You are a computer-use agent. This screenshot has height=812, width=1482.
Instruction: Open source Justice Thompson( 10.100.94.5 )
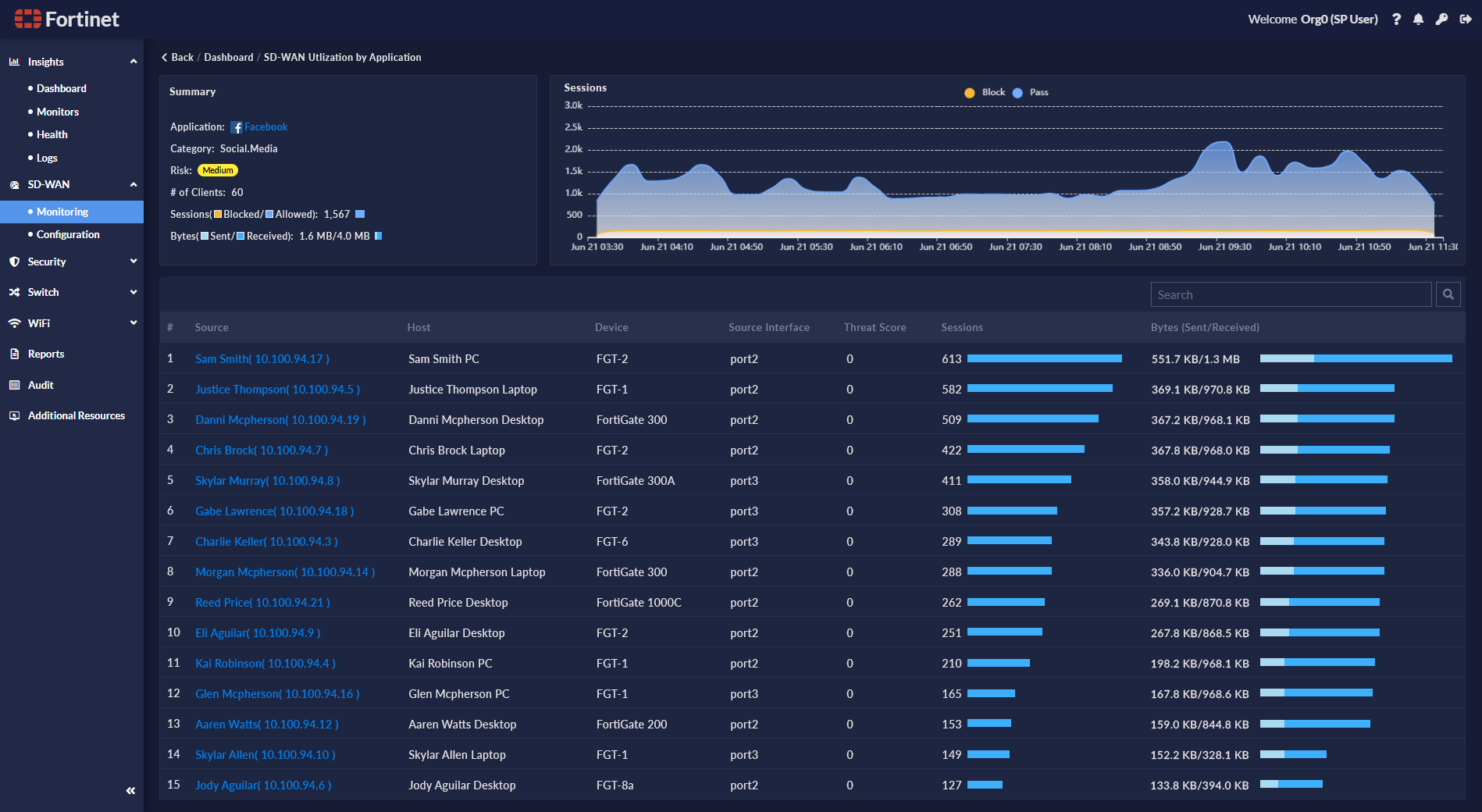(277, 390)
